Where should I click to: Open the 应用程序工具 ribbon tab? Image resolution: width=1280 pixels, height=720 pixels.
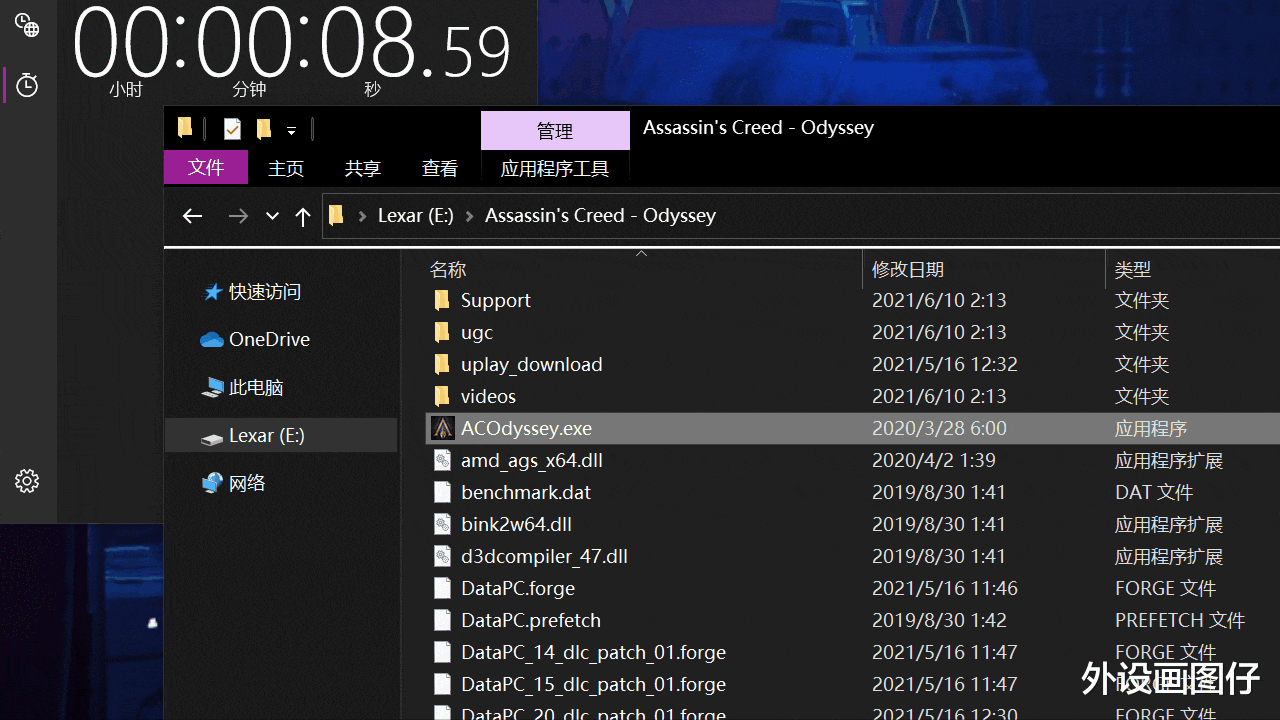(555, 168)
